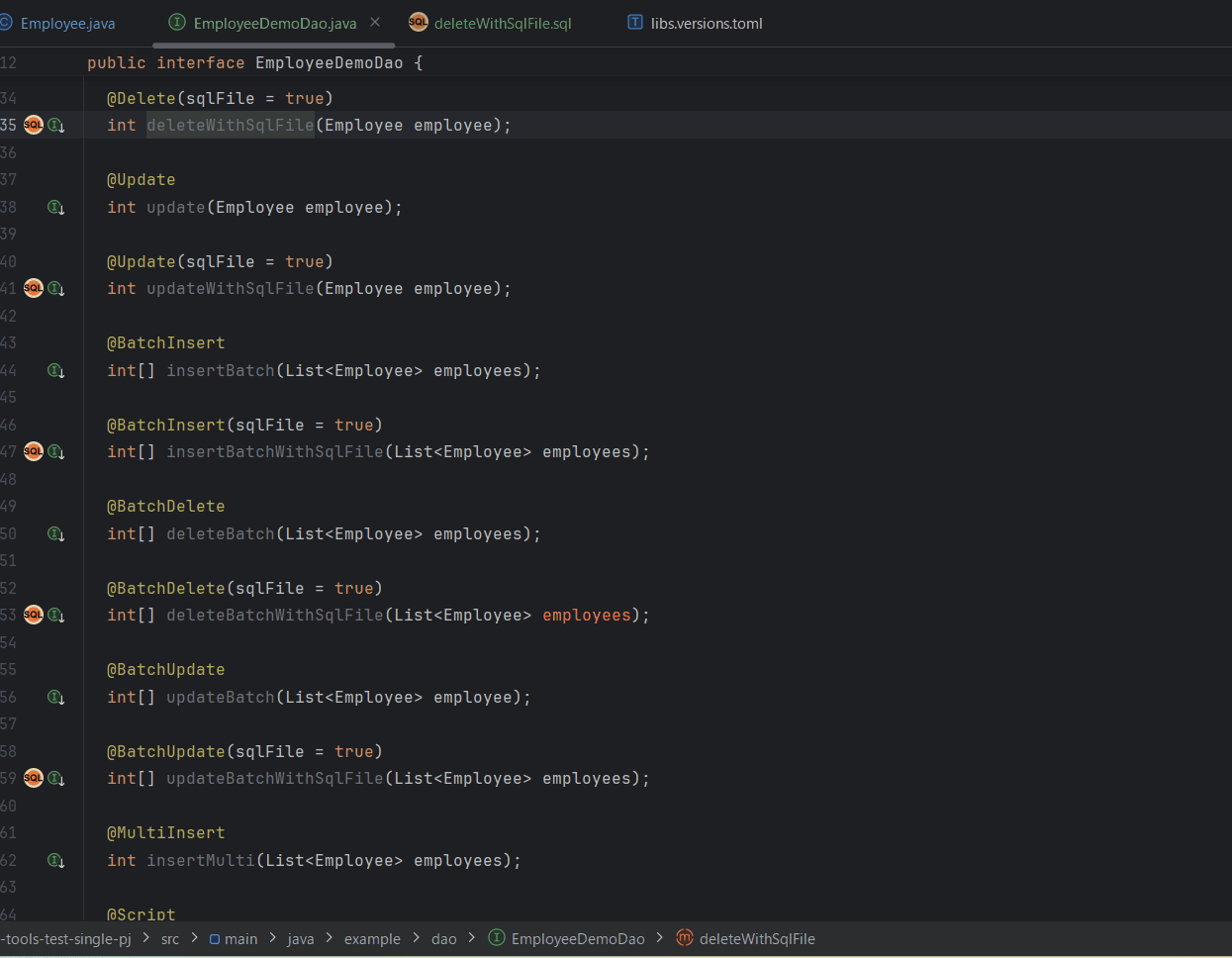Viewport: 1232px width, 958px height.
Task: Click implementation gutter icon on deleteWithSqlFile line
Action: pyautogui.click(x=55, y=125)
